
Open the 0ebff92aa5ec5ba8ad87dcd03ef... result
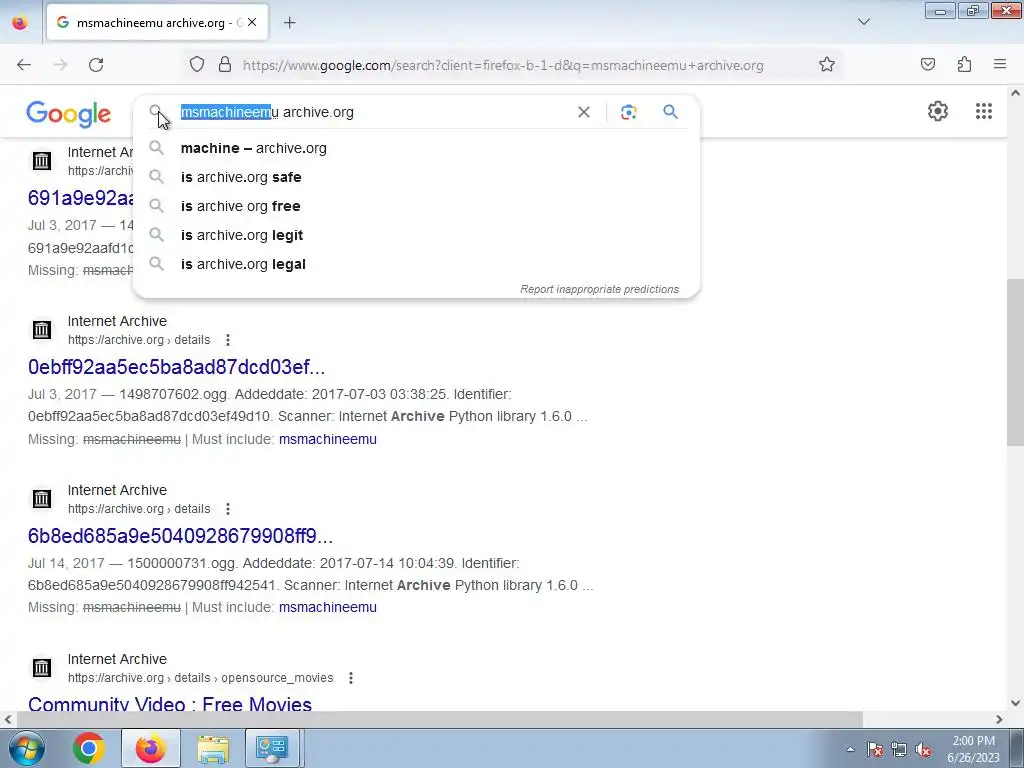tap(176, 367)
